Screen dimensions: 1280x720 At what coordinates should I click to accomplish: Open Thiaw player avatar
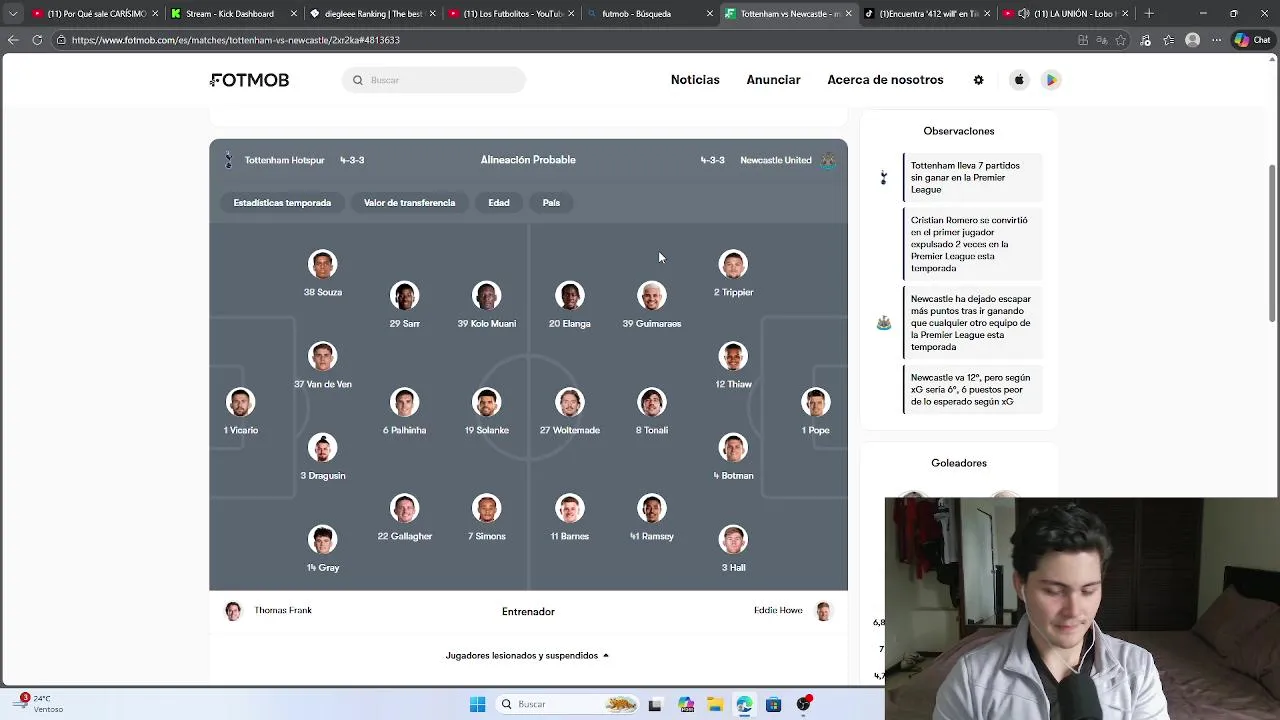pyautogui.click(x=733, y=356)
